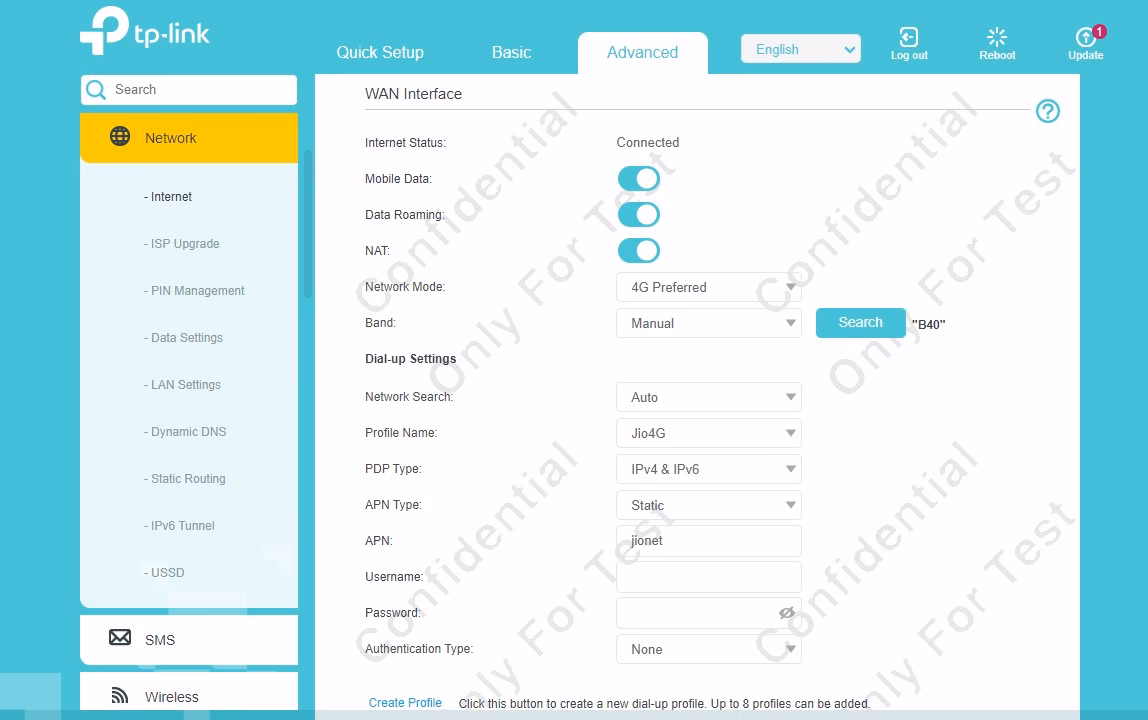Open the language dropdown showing English

[801, 49]
